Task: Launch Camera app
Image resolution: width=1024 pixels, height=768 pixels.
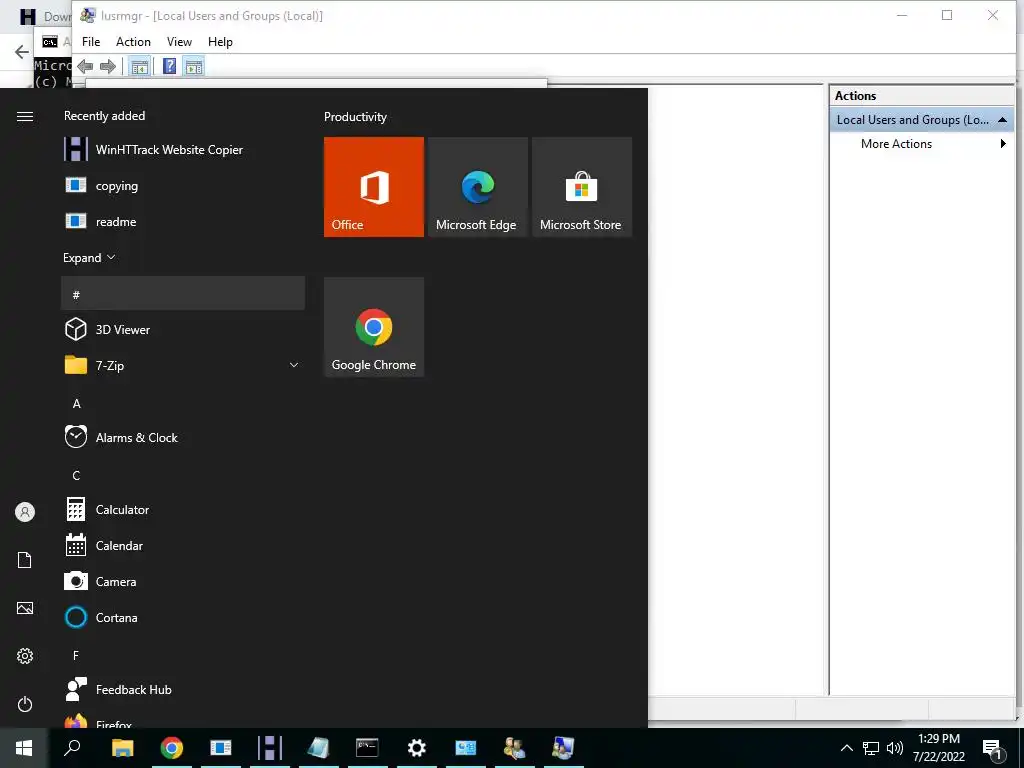Action: (x=183, y=581)
